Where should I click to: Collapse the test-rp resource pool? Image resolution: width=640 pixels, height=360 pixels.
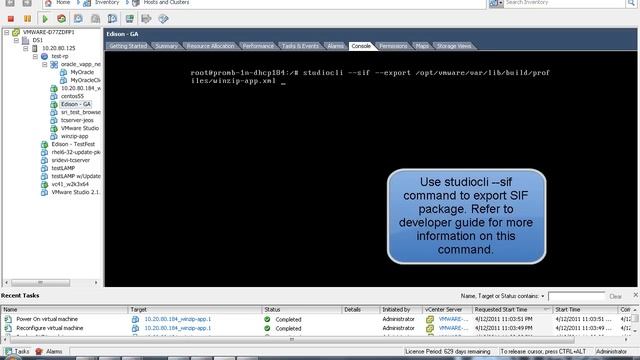tap(35, 56)
